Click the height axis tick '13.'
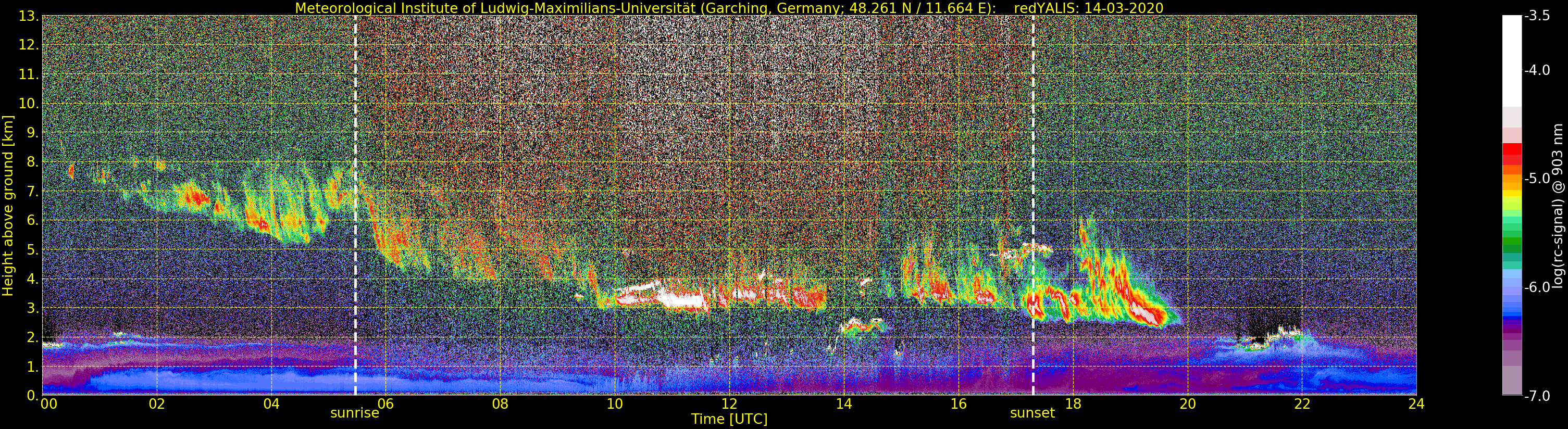1568x429 pixels. 29,17
